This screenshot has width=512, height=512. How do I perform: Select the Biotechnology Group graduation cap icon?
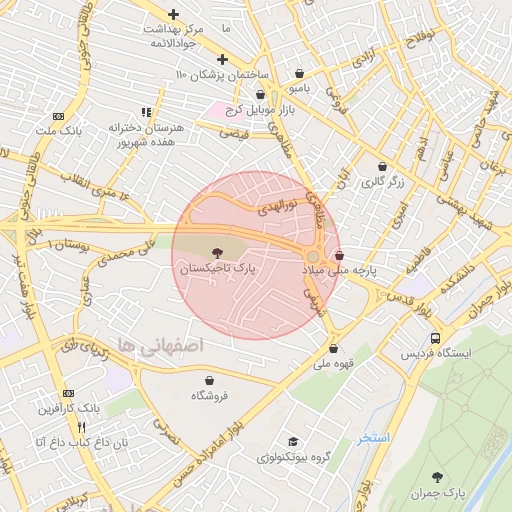click(293, 442)
